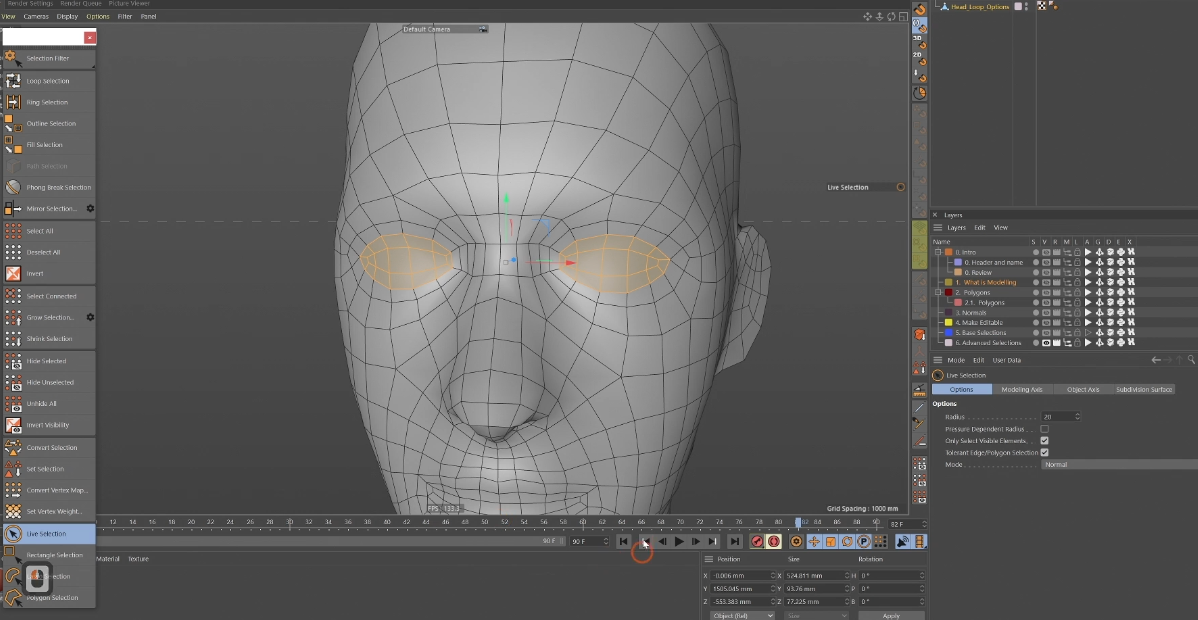This screenshot has height=620, width=1198.
Task: Open User Data menu in Attributes
Action: [x=1007, y=360]
